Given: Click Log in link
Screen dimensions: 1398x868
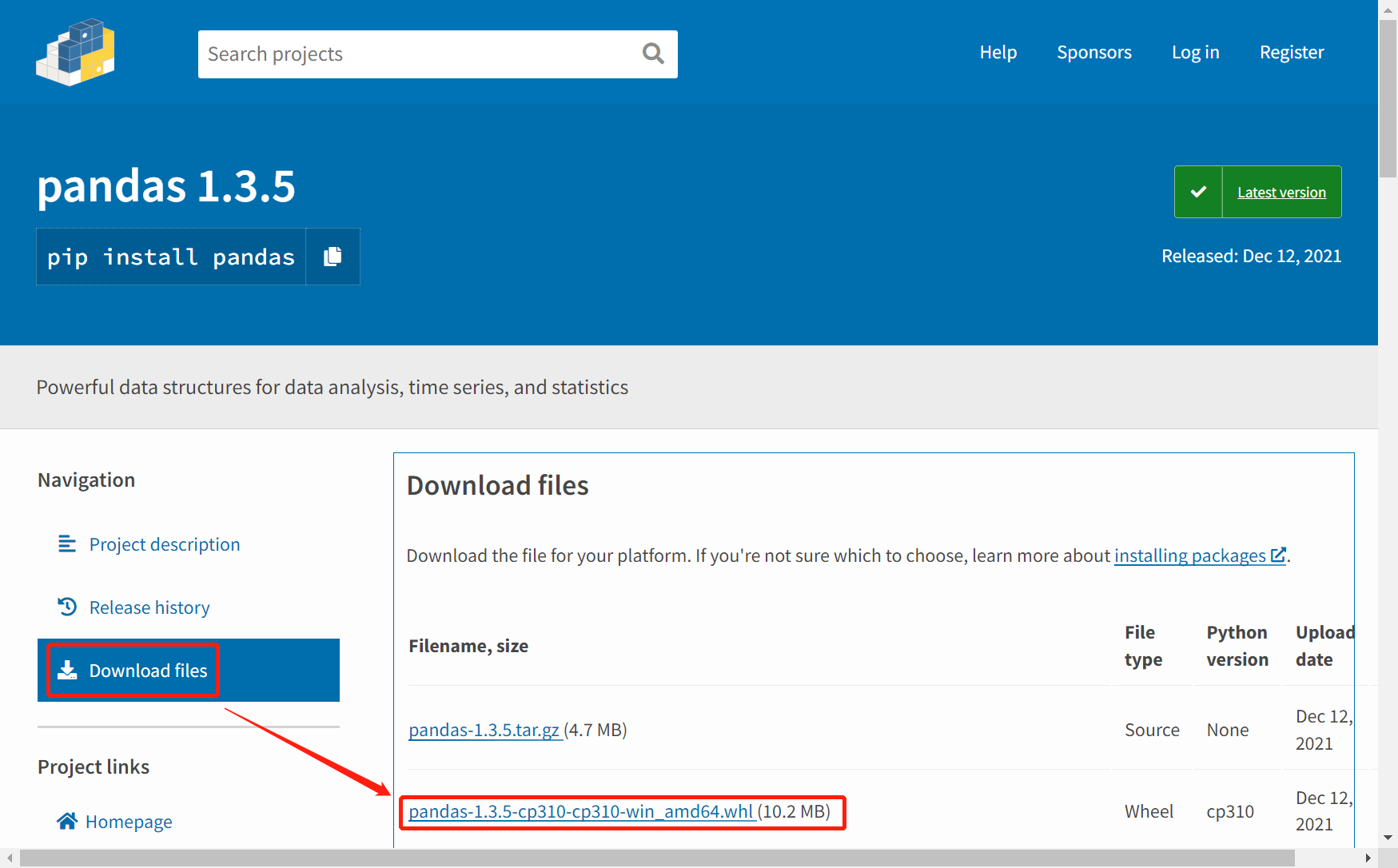Looking at the screenshot, I should tap(1195, 52).
